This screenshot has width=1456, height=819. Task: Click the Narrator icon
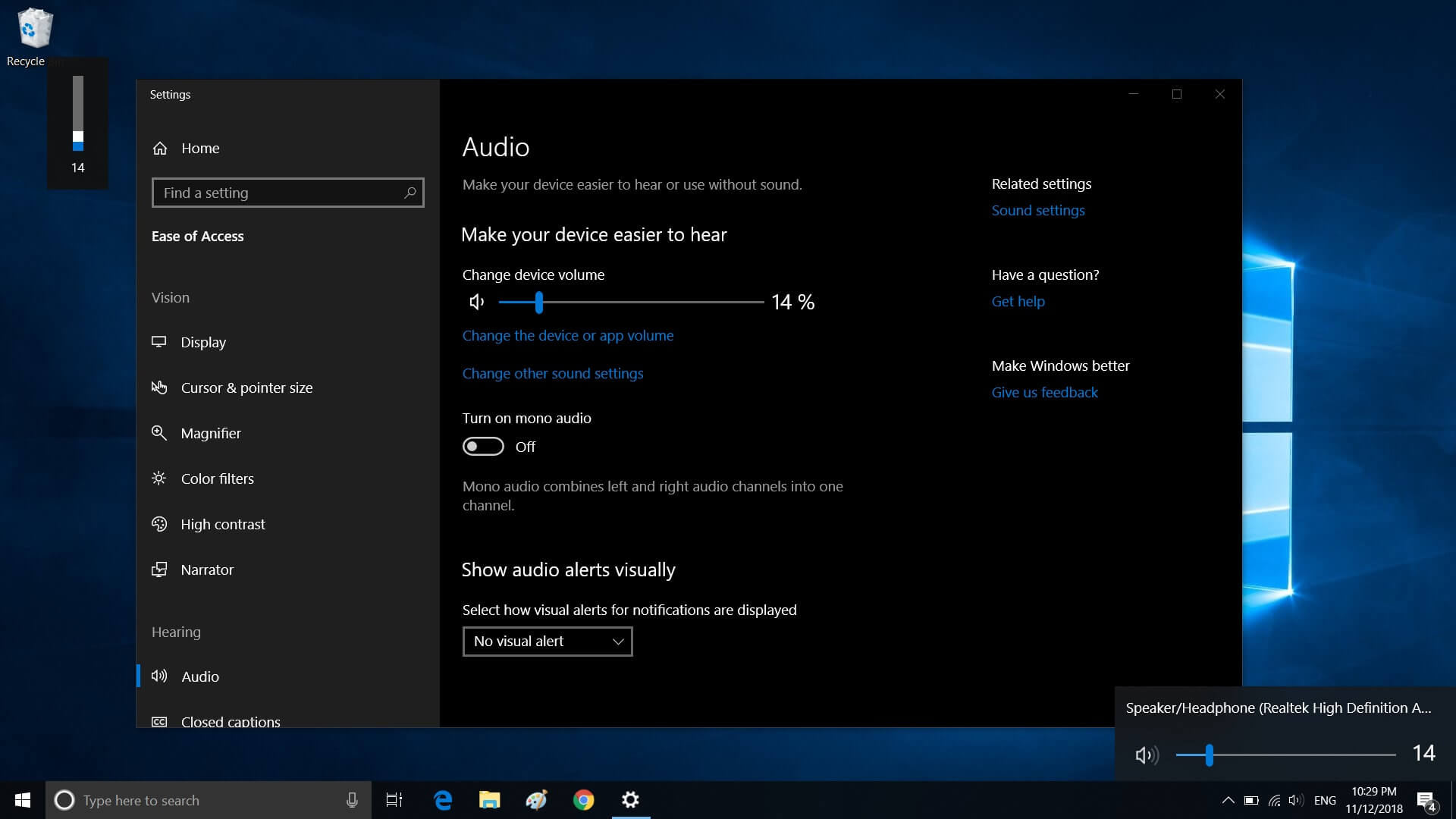[159, 570]
